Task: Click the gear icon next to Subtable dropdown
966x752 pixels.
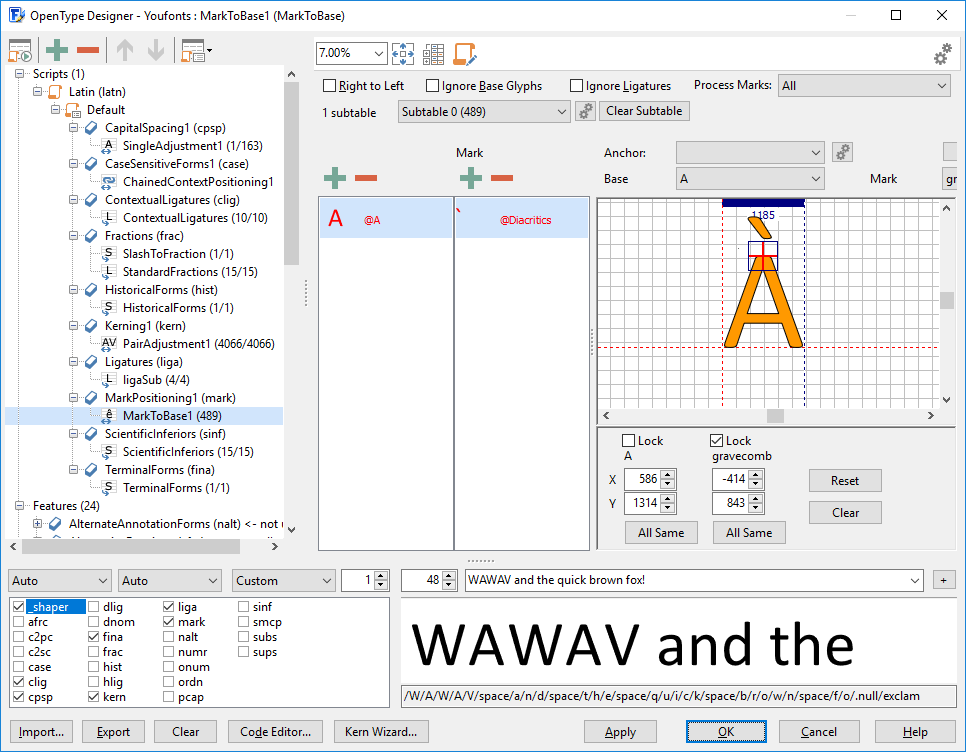Action: (586, 111)
